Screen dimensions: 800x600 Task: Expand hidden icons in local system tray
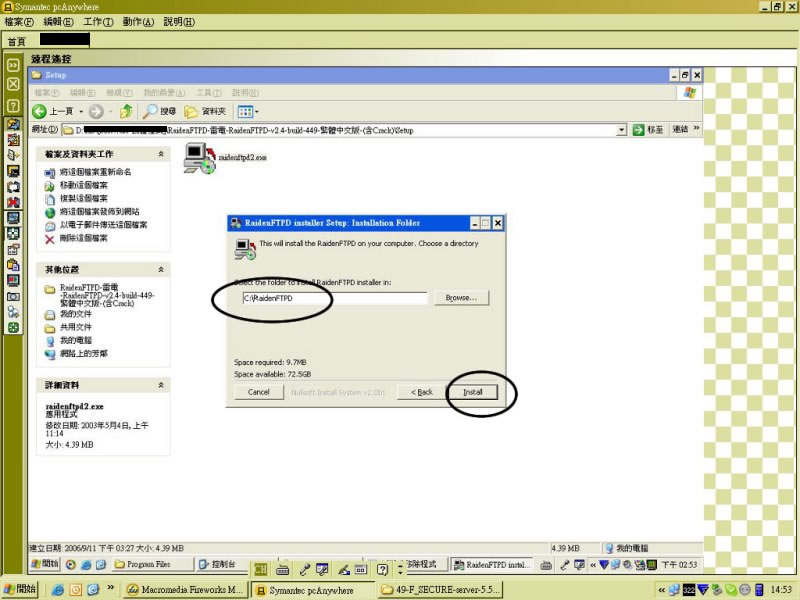[x=661, y=590]
